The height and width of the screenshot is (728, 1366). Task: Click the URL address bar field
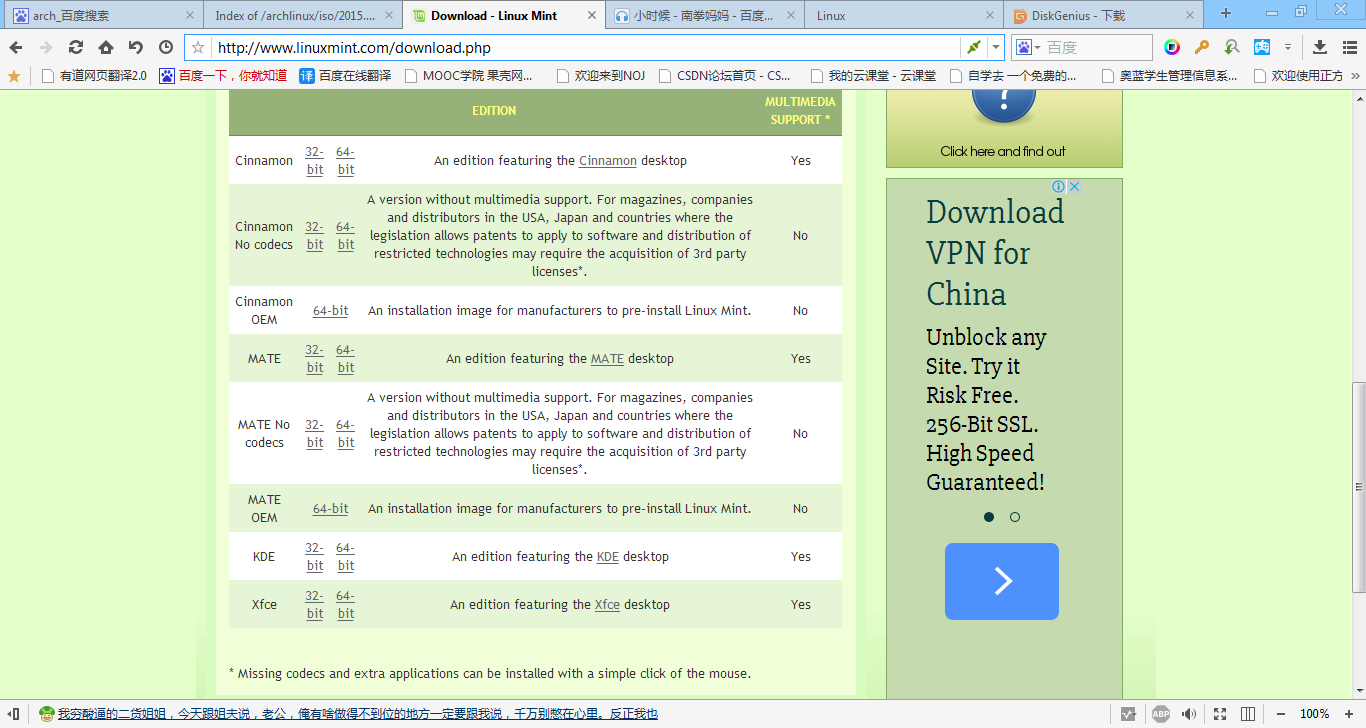[x=586, y=47]
